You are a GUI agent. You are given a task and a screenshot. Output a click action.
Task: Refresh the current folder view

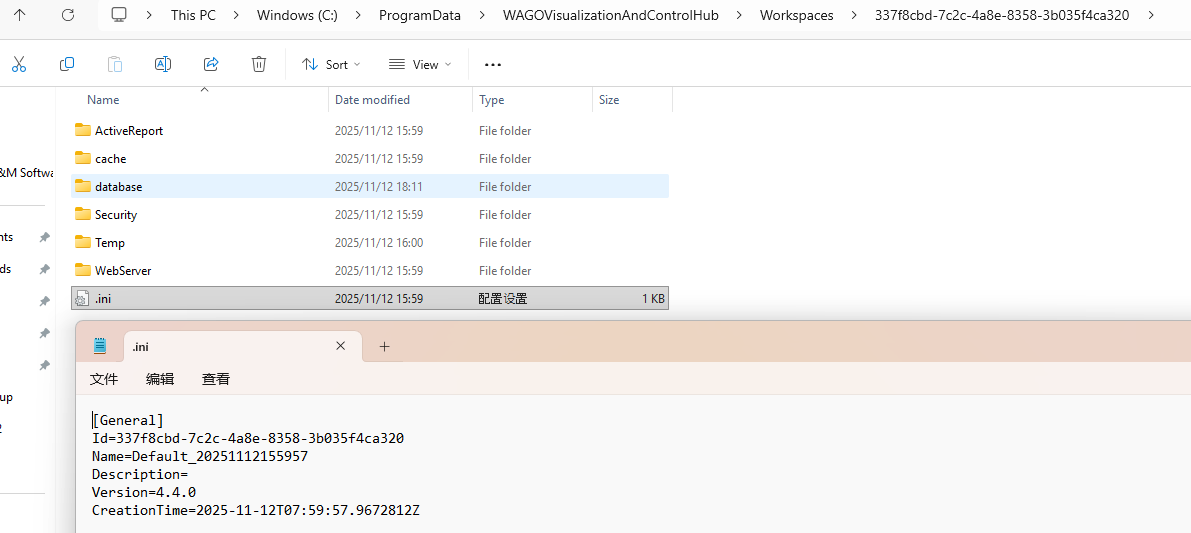68,15
